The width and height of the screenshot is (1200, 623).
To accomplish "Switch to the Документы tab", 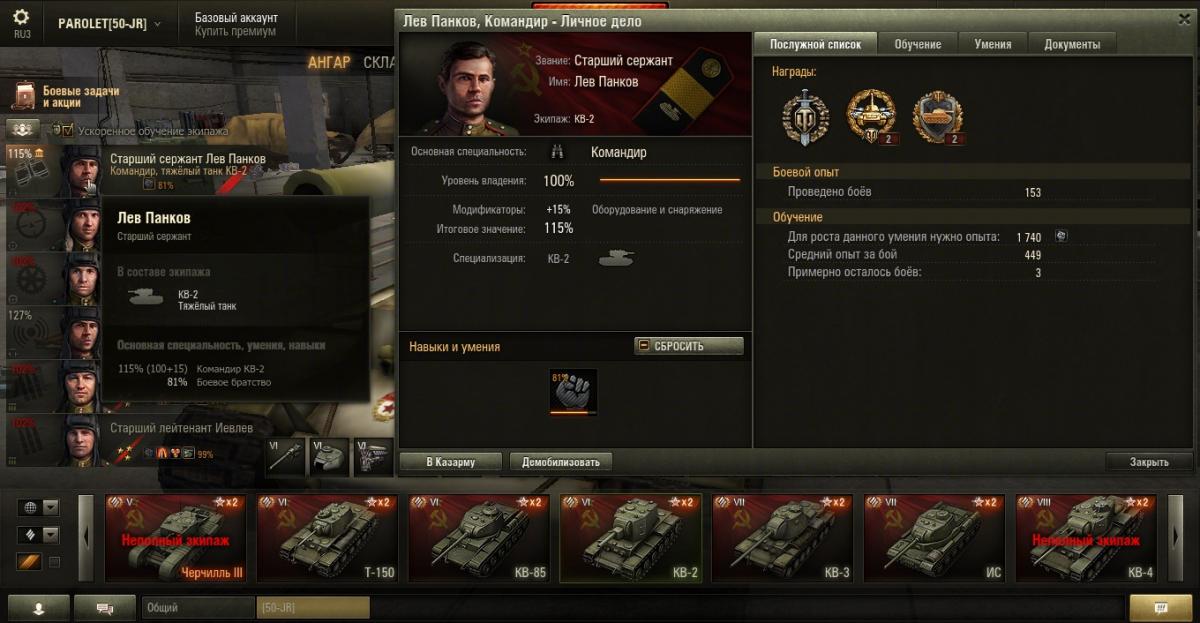I will point(1072,44).
